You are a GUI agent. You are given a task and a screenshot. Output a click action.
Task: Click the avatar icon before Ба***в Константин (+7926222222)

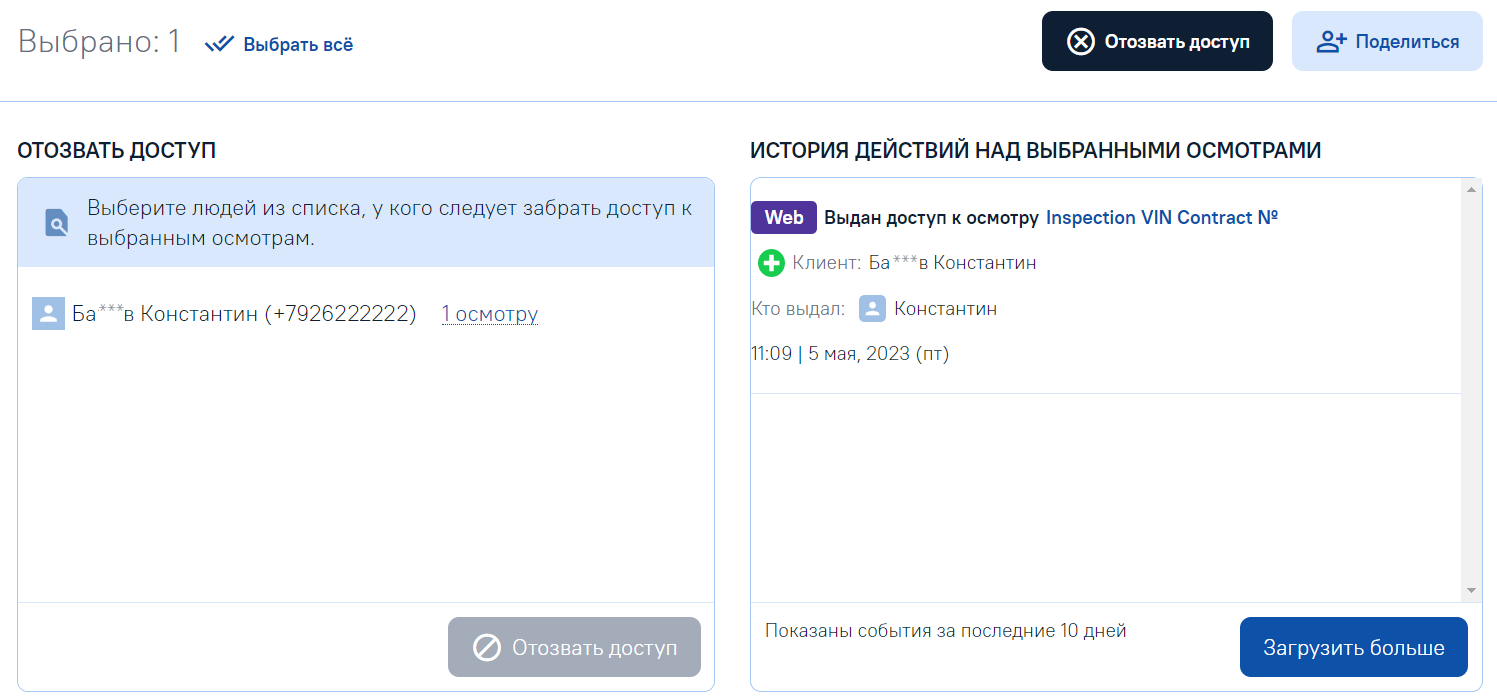[x=48, y=314]
